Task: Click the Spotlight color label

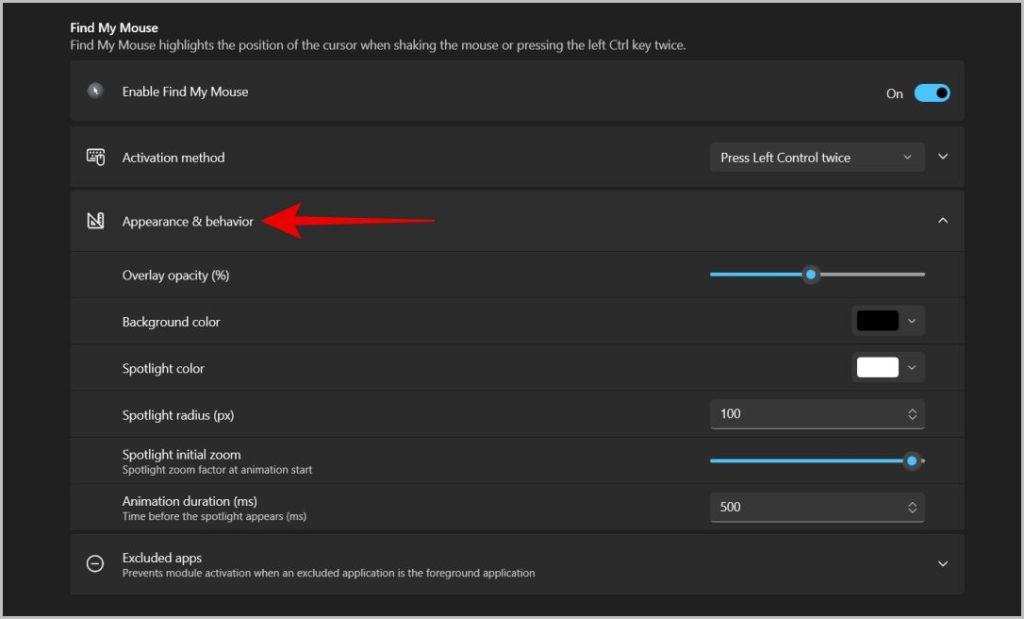Action: 163,368
